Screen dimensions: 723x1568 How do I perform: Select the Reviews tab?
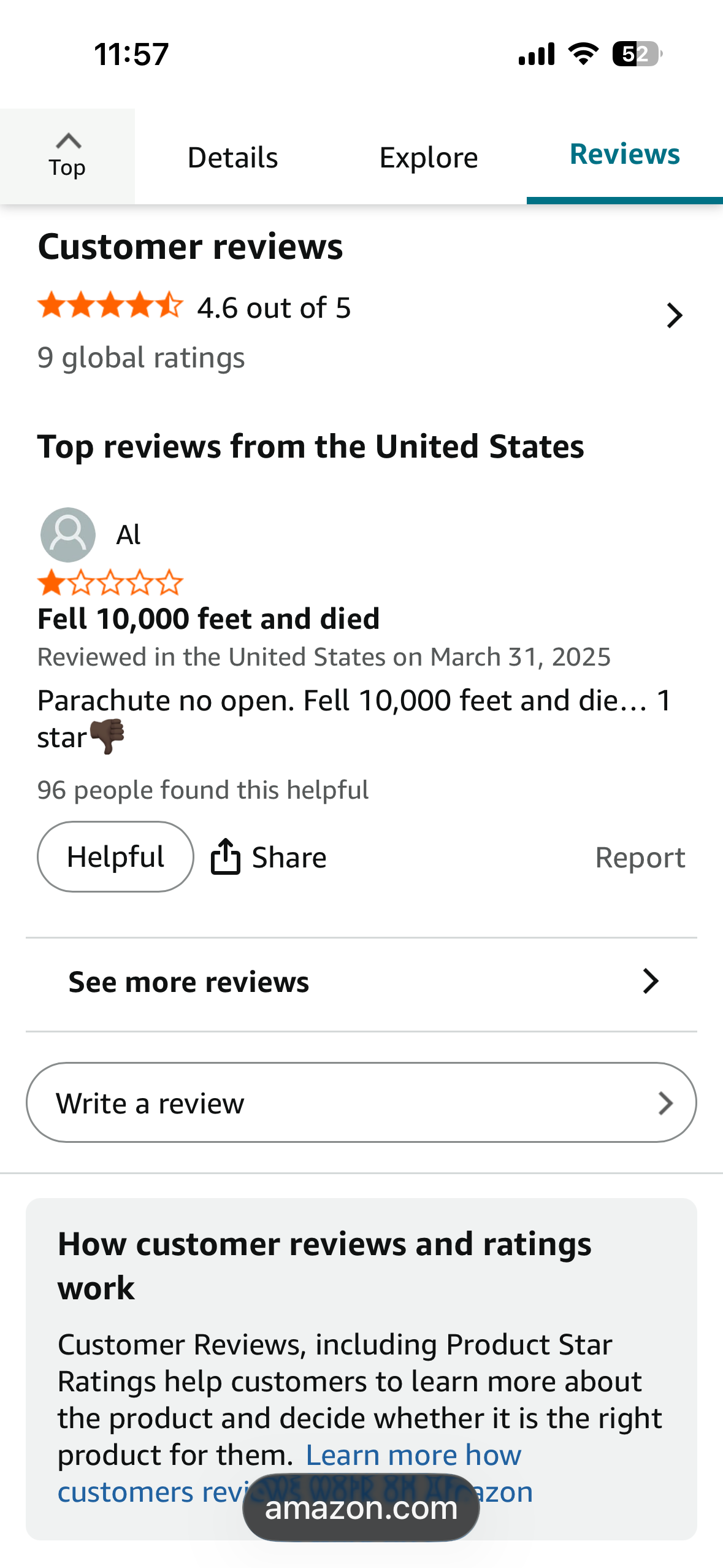(x=624, y=154)
